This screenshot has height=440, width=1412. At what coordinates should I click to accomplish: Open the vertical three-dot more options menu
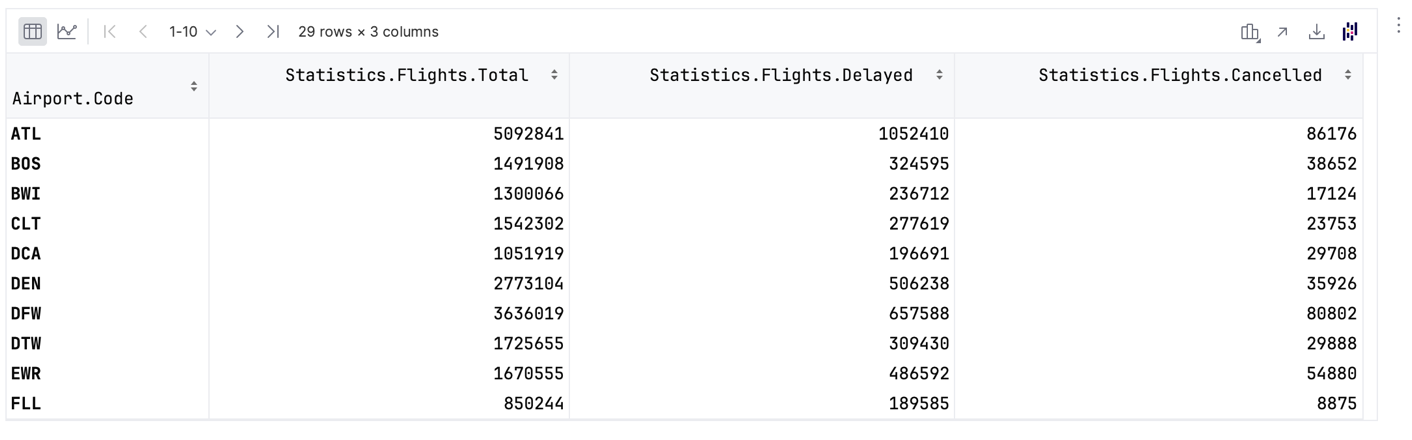click(x=1398, y=26)
